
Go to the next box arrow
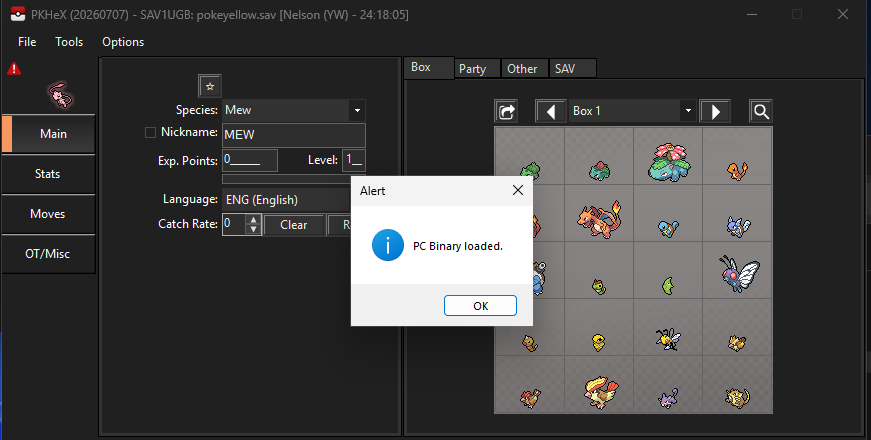(x=715, y=112)
